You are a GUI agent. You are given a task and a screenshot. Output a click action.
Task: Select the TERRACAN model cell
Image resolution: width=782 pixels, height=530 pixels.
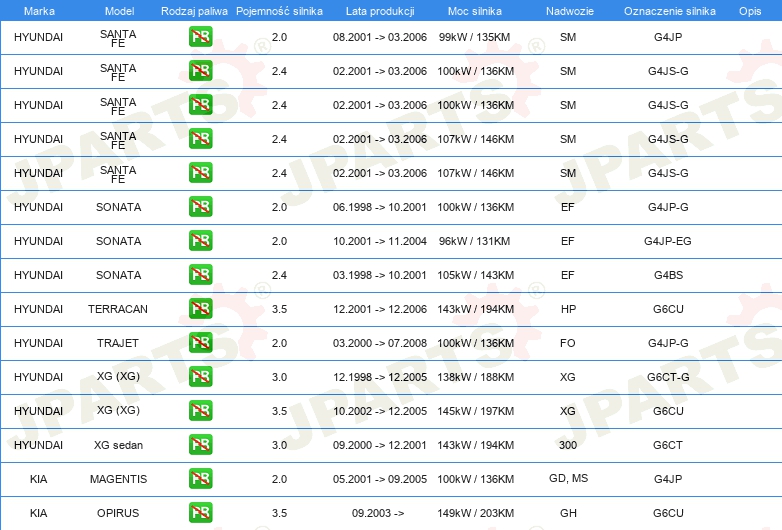click(x=118, y=309)
